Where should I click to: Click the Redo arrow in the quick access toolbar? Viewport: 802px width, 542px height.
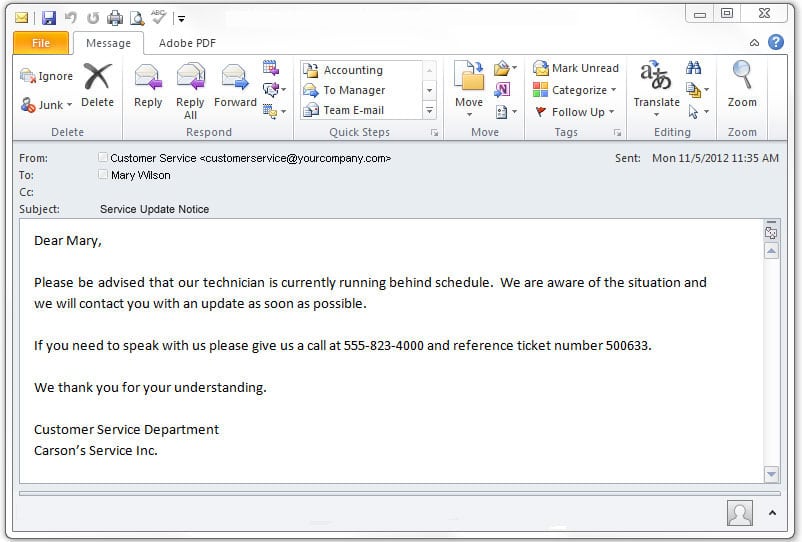point(93,18)
